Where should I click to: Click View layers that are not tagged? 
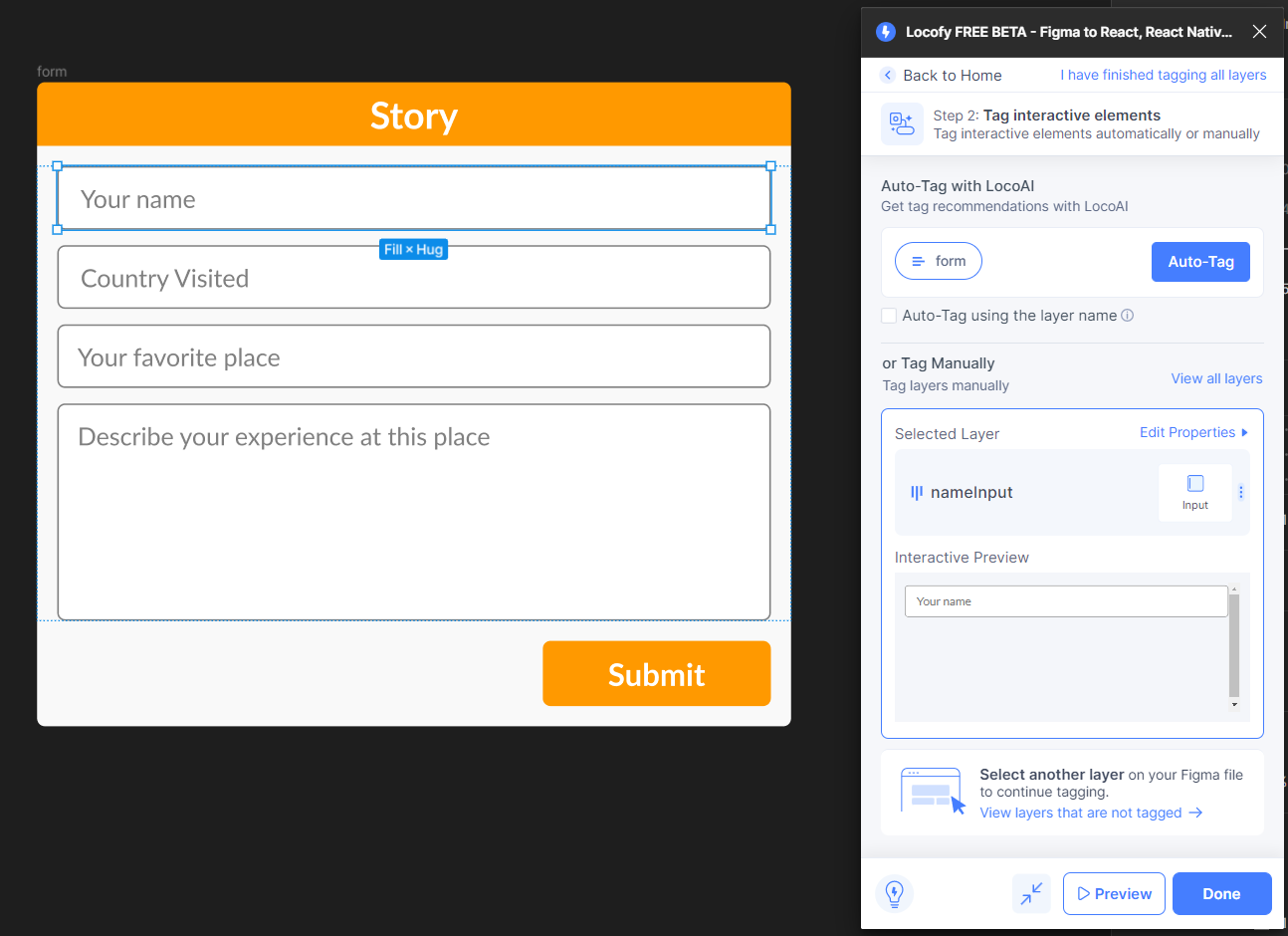[1082, 813]
